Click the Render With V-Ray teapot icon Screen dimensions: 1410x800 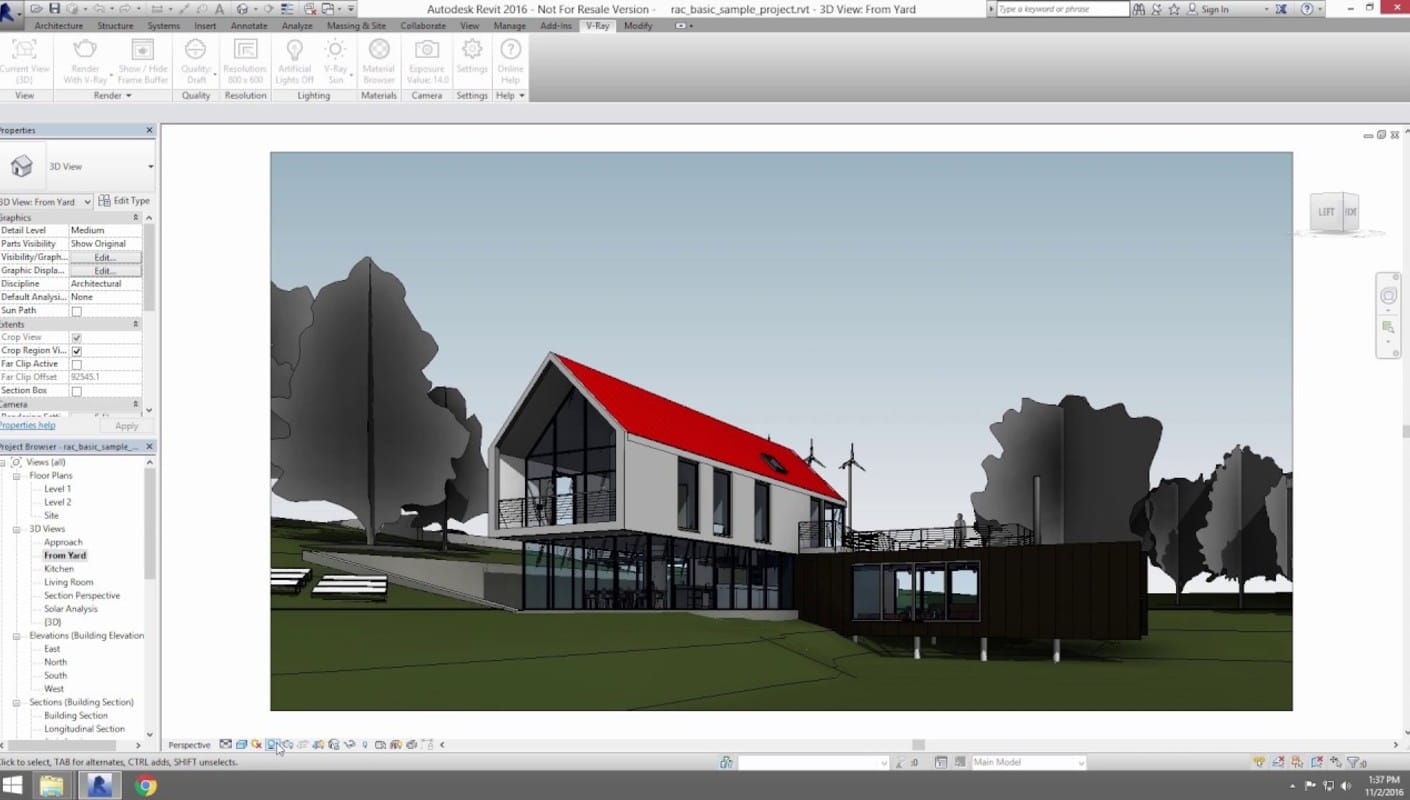[x=85, y=50]
